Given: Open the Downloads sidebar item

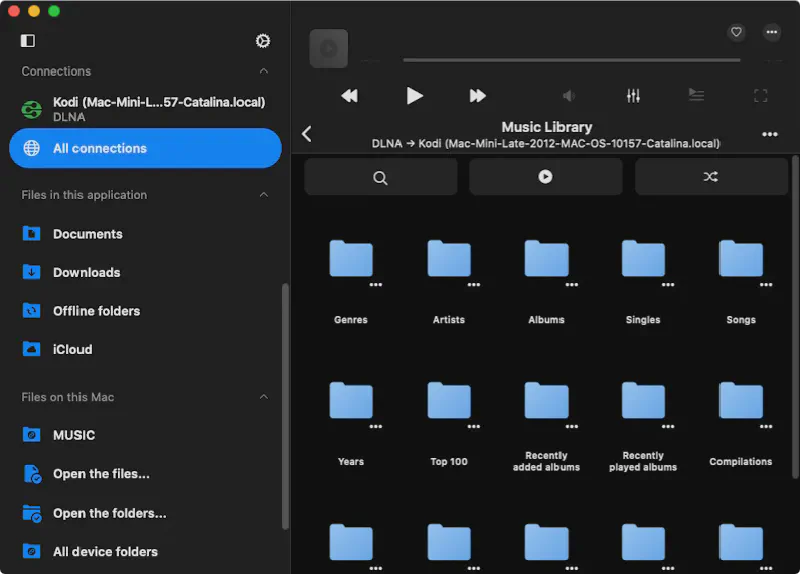Looking at the screenshot, I should coord(86,272).
